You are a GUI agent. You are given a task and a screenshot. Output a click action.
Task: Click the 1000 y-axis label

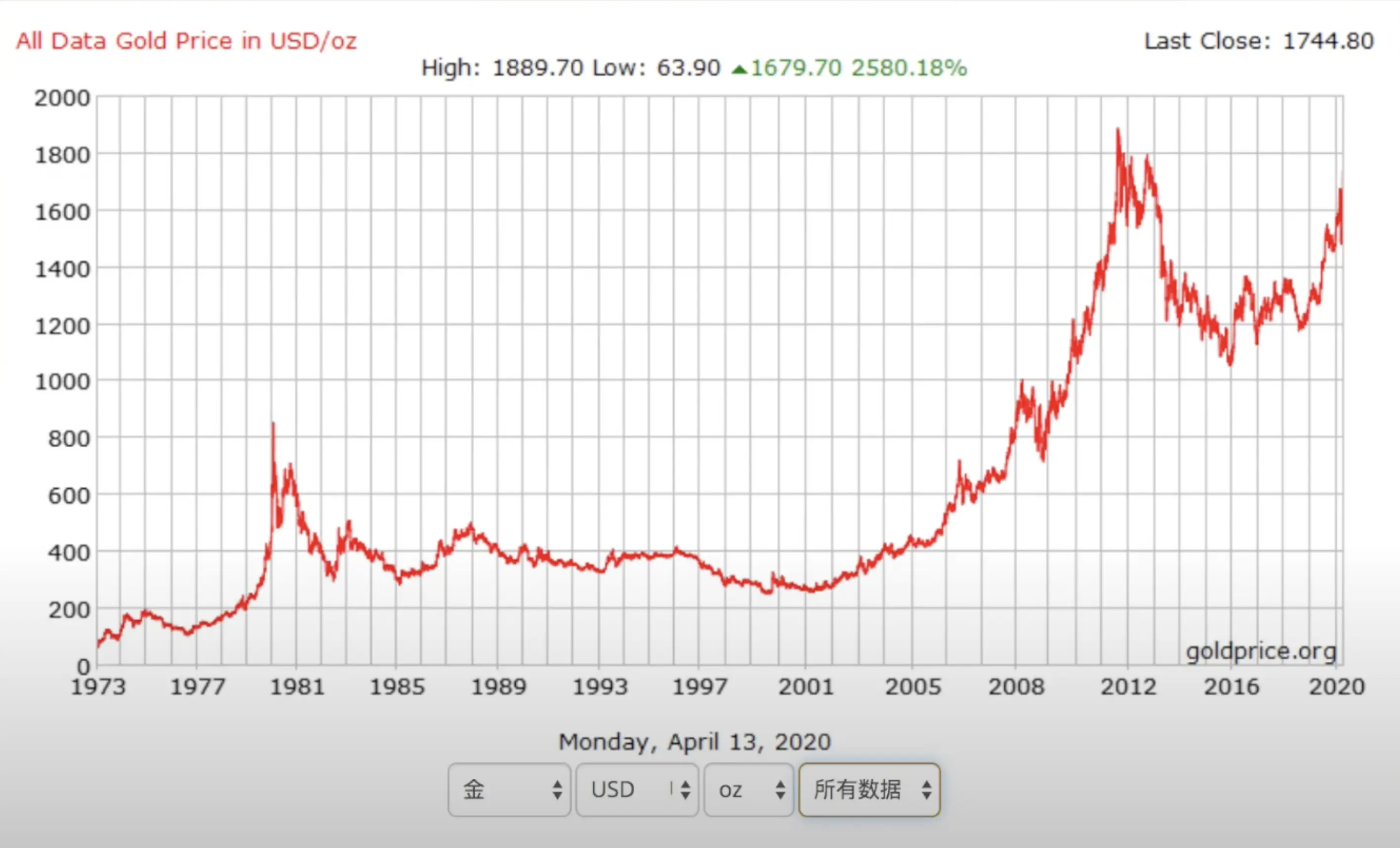62,382
